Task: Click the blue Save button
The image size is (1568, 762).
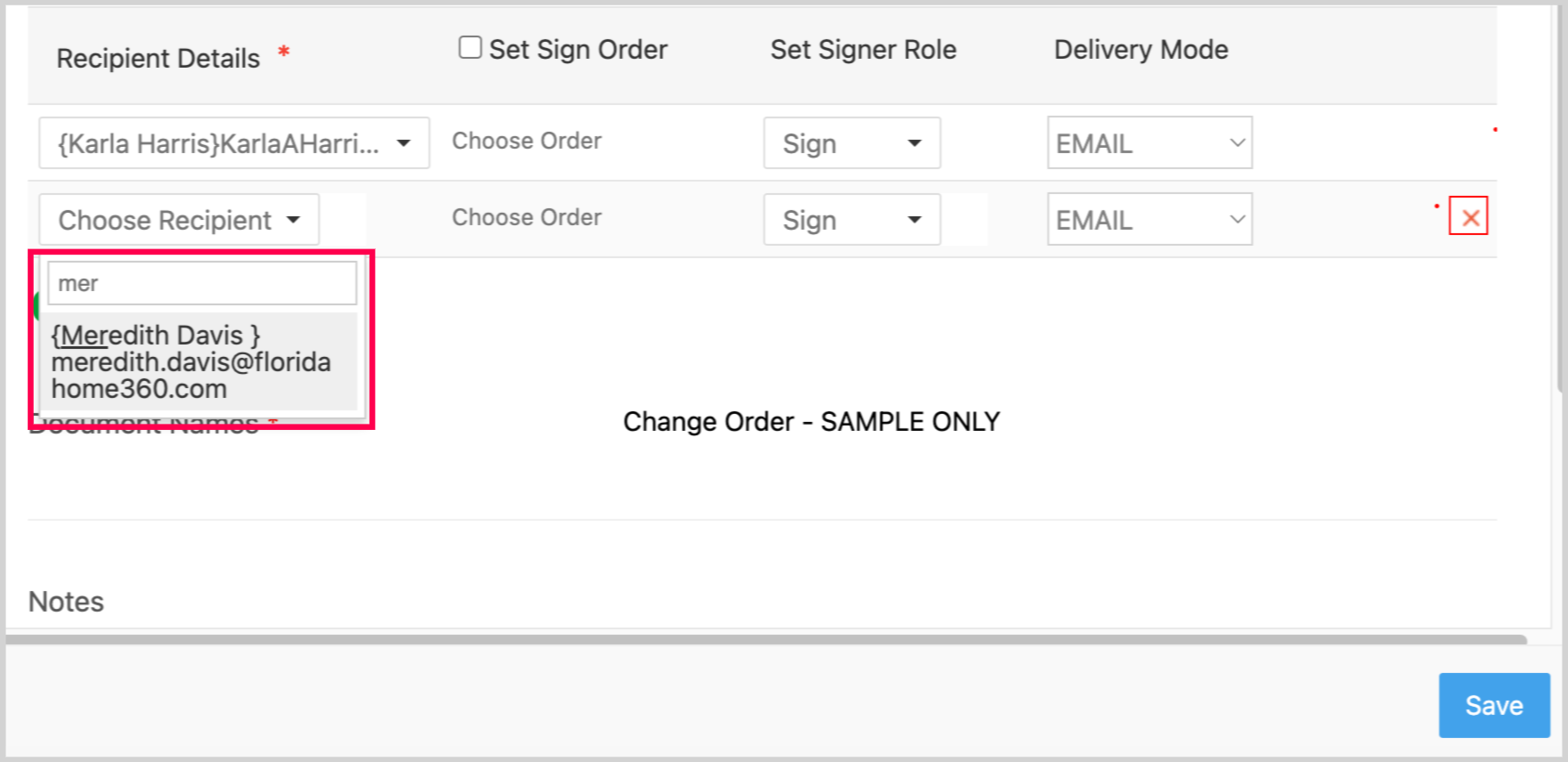Action: [x=1493, y=705]
